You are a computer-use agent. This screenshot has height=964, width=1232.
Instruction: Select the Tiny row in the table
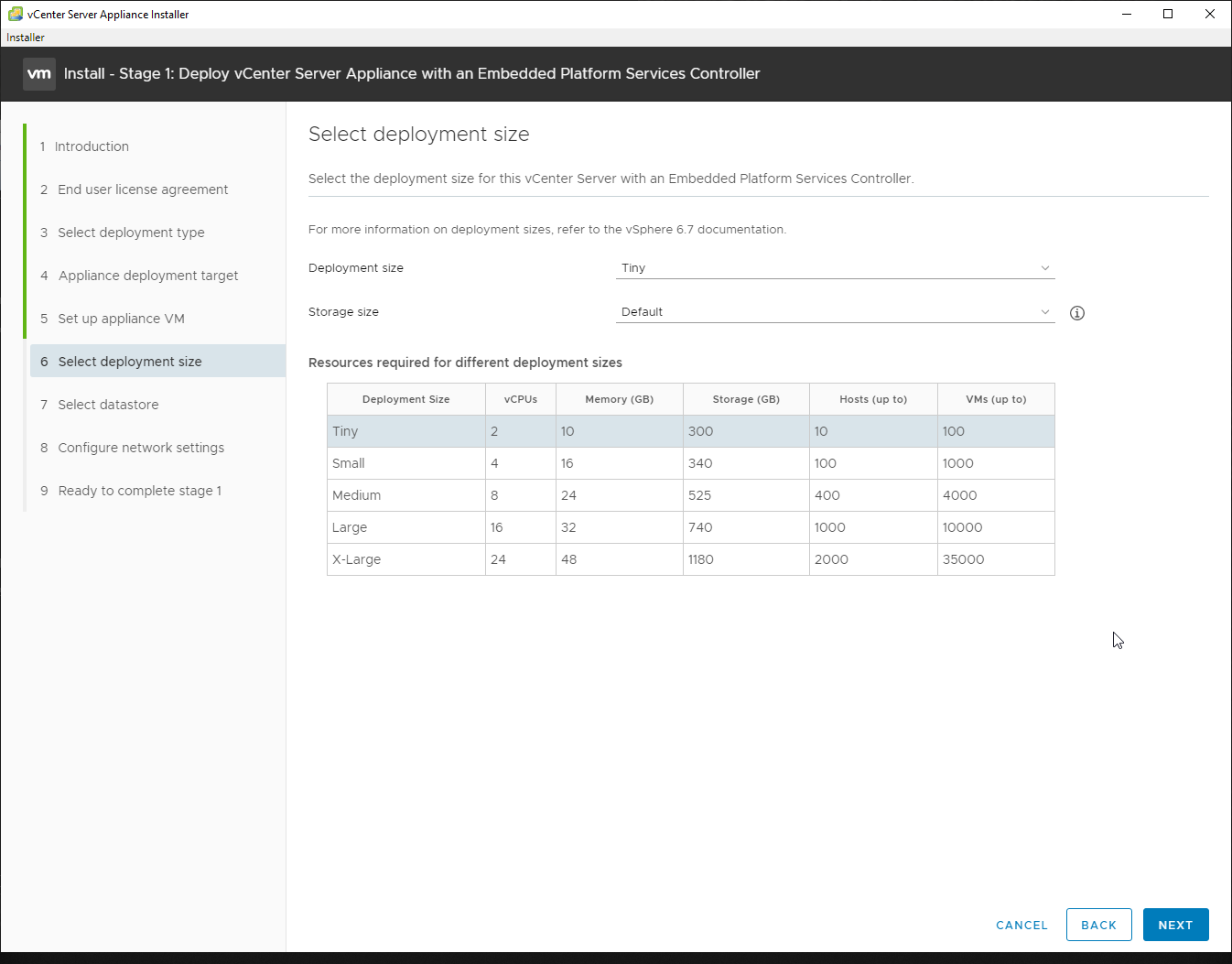point(691,431)
